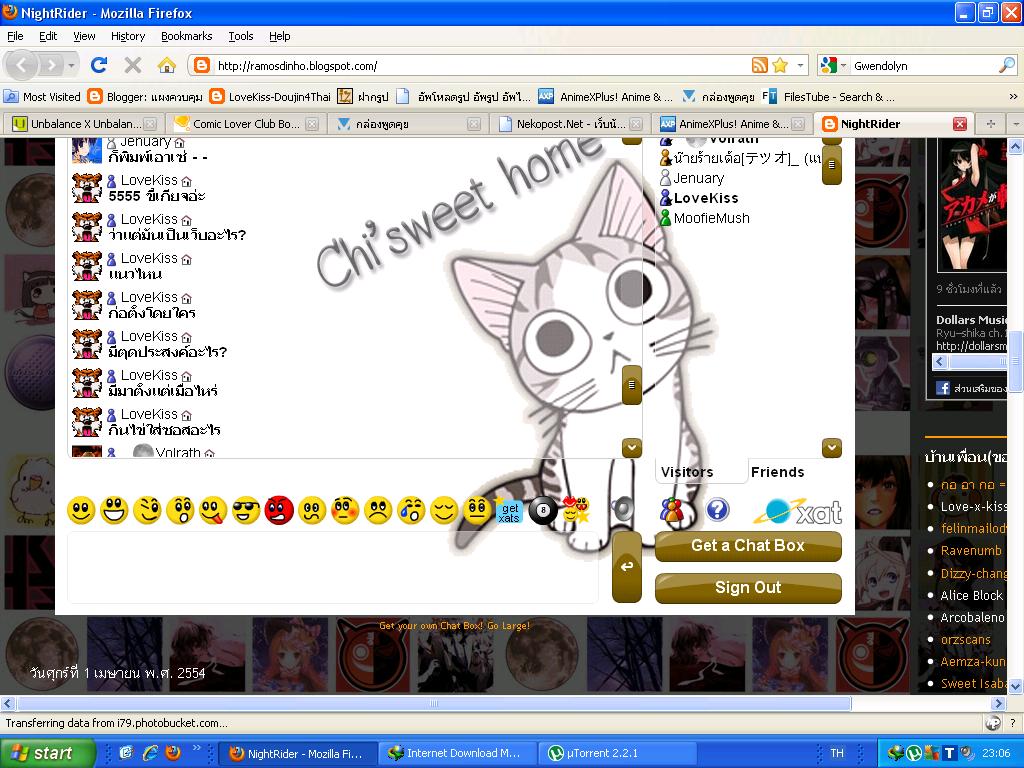This screenshot has width=1024, height=768.
Task: Open the Ravenumb blog link
Action: [x=970, y=551]
